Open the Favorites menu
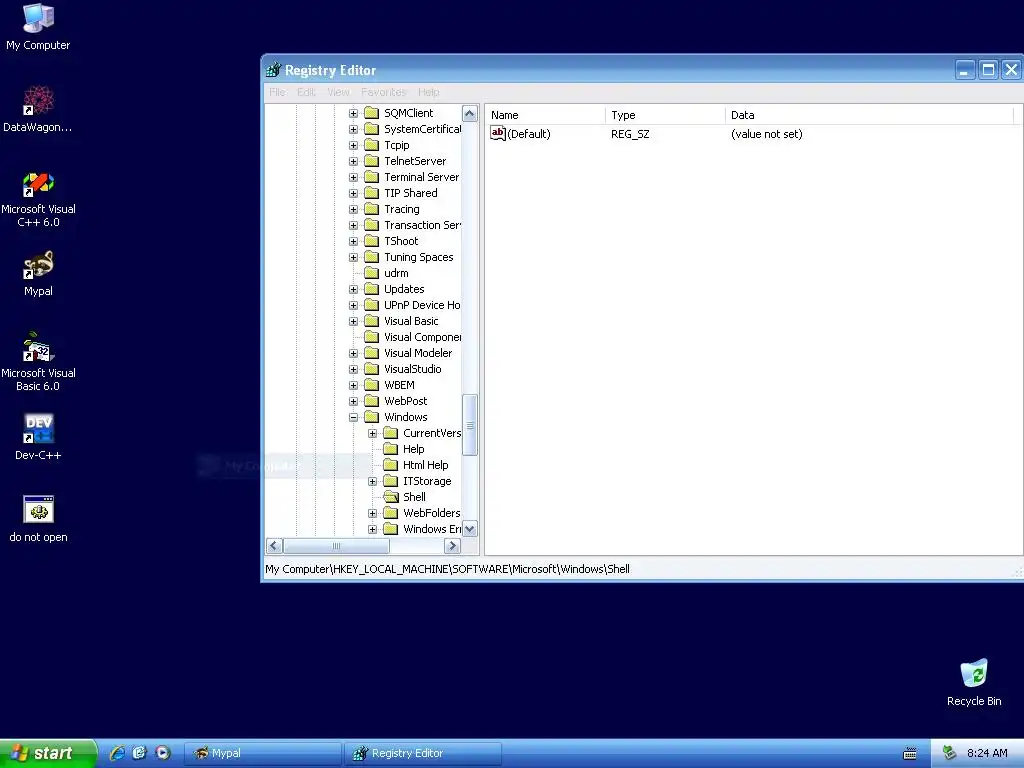Viewport: 1024px width, 768px height. click(x=383, y=92)
